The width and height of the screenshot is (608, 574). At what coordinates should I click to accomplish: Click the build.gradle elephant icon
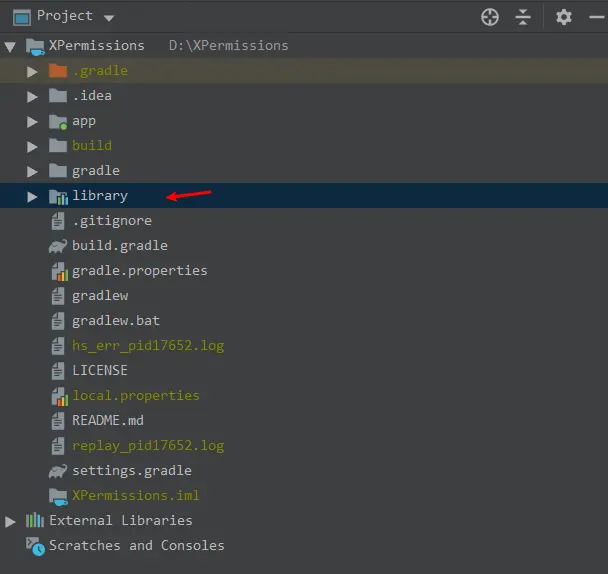coord(58,246)
